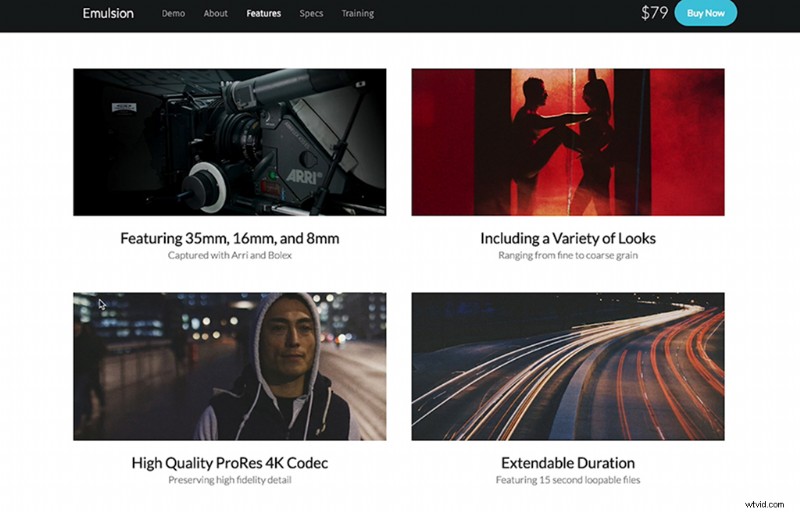Viewport: 800px width, 512px height.
Task: Click text Captured with Arri and Bolex
Action: (x=230, y=255)
